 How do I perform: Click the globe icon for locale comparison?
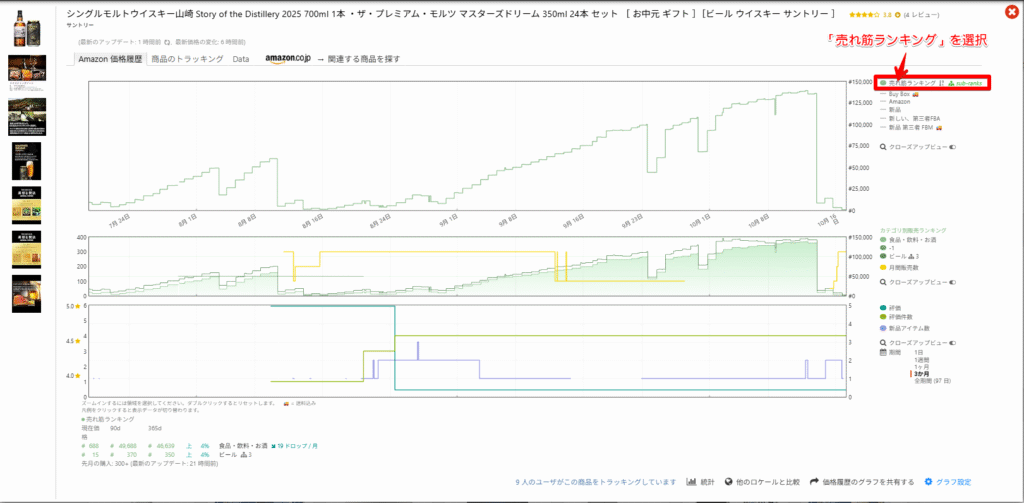click(x=729, y=482)
